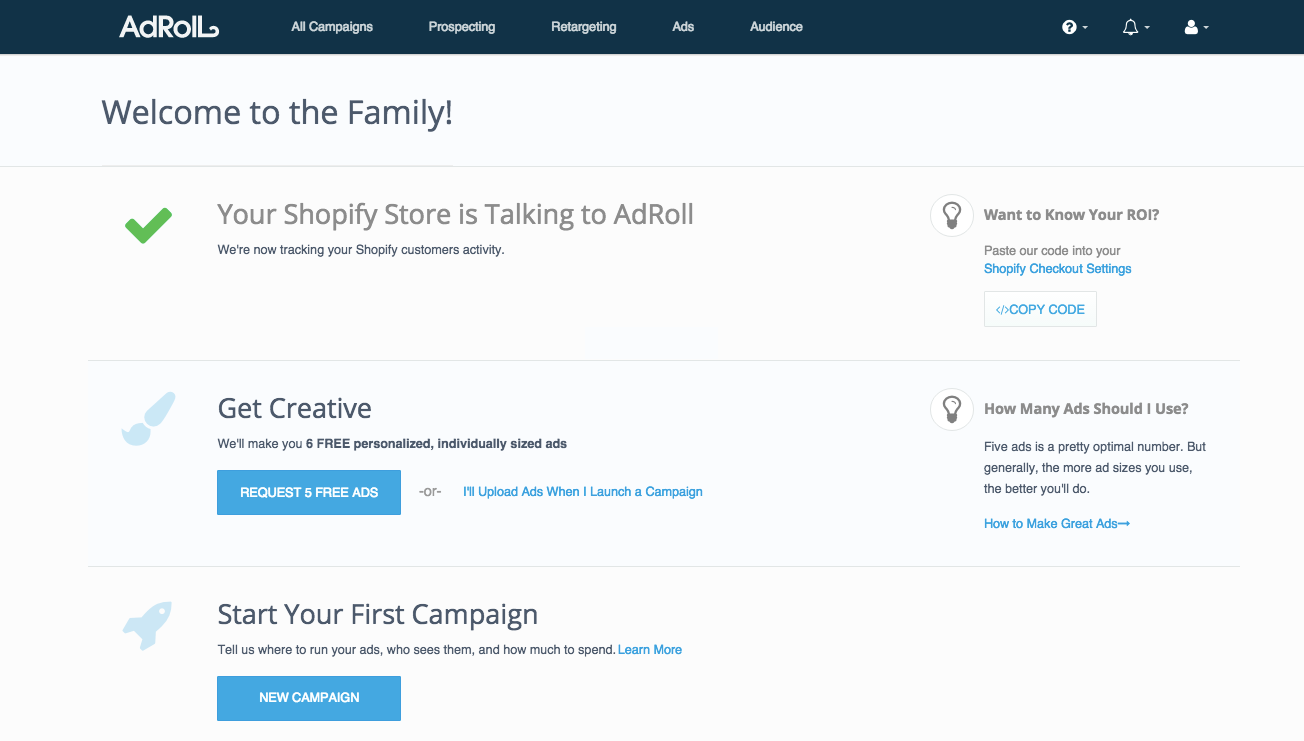Viewport: 1304px width, 741px height.
Task: Follow the How to Make Great Ads link
Action: coord(1057,524)
